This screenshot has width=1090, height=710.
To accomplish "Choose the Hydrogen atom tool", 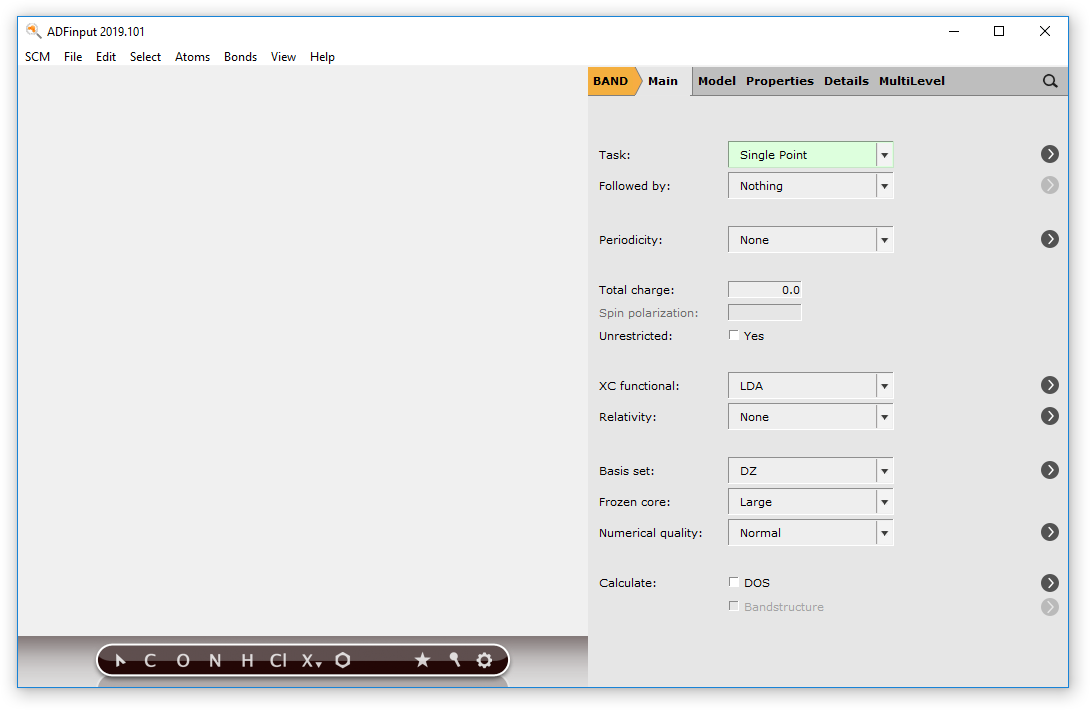I will pyautogui.click(x=245, y=660).
